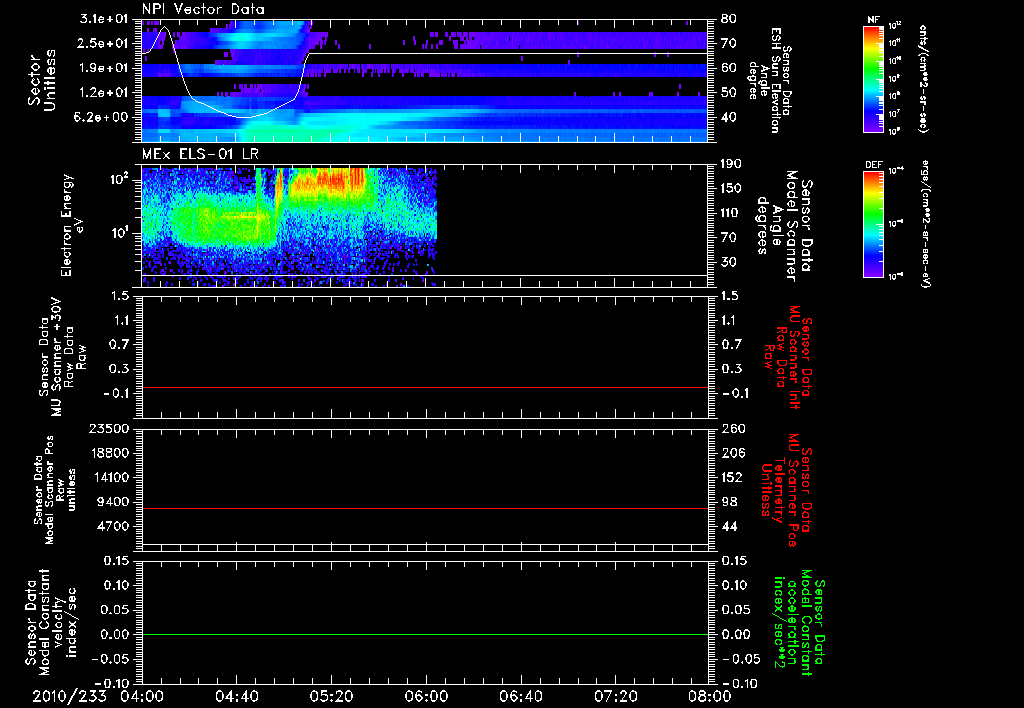Click the 07:20 time axis label
This screenshot has width=1024, height=708.
[x=615, y=696]
